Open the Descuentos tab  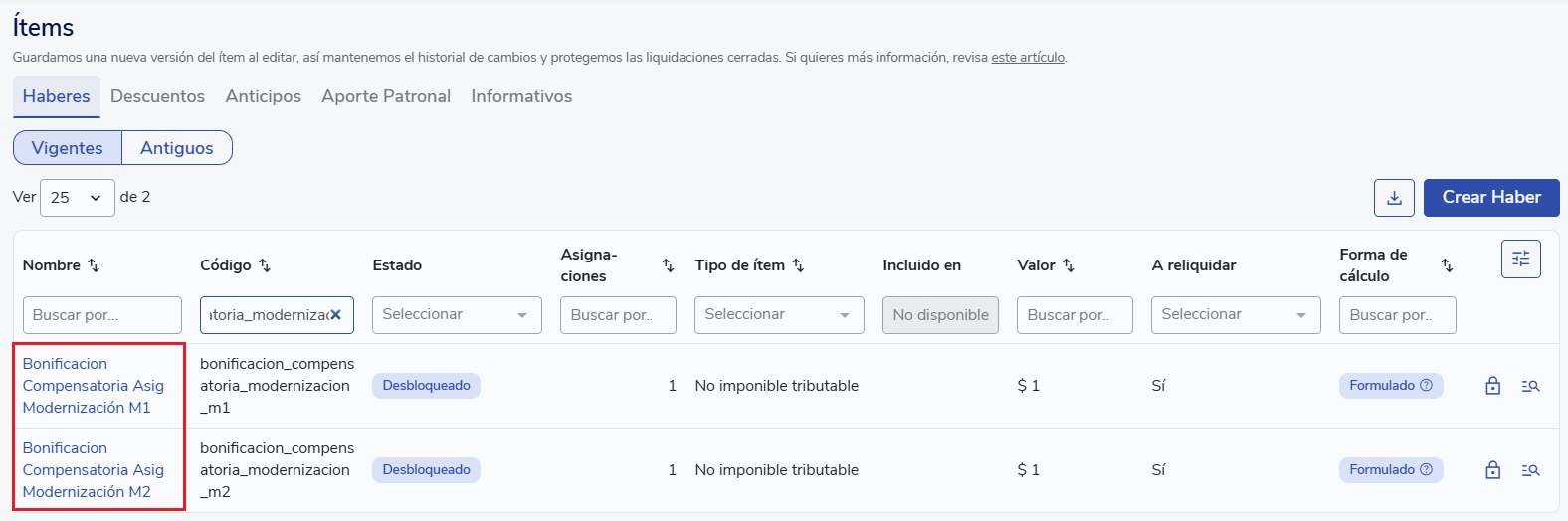pos(157,96)
